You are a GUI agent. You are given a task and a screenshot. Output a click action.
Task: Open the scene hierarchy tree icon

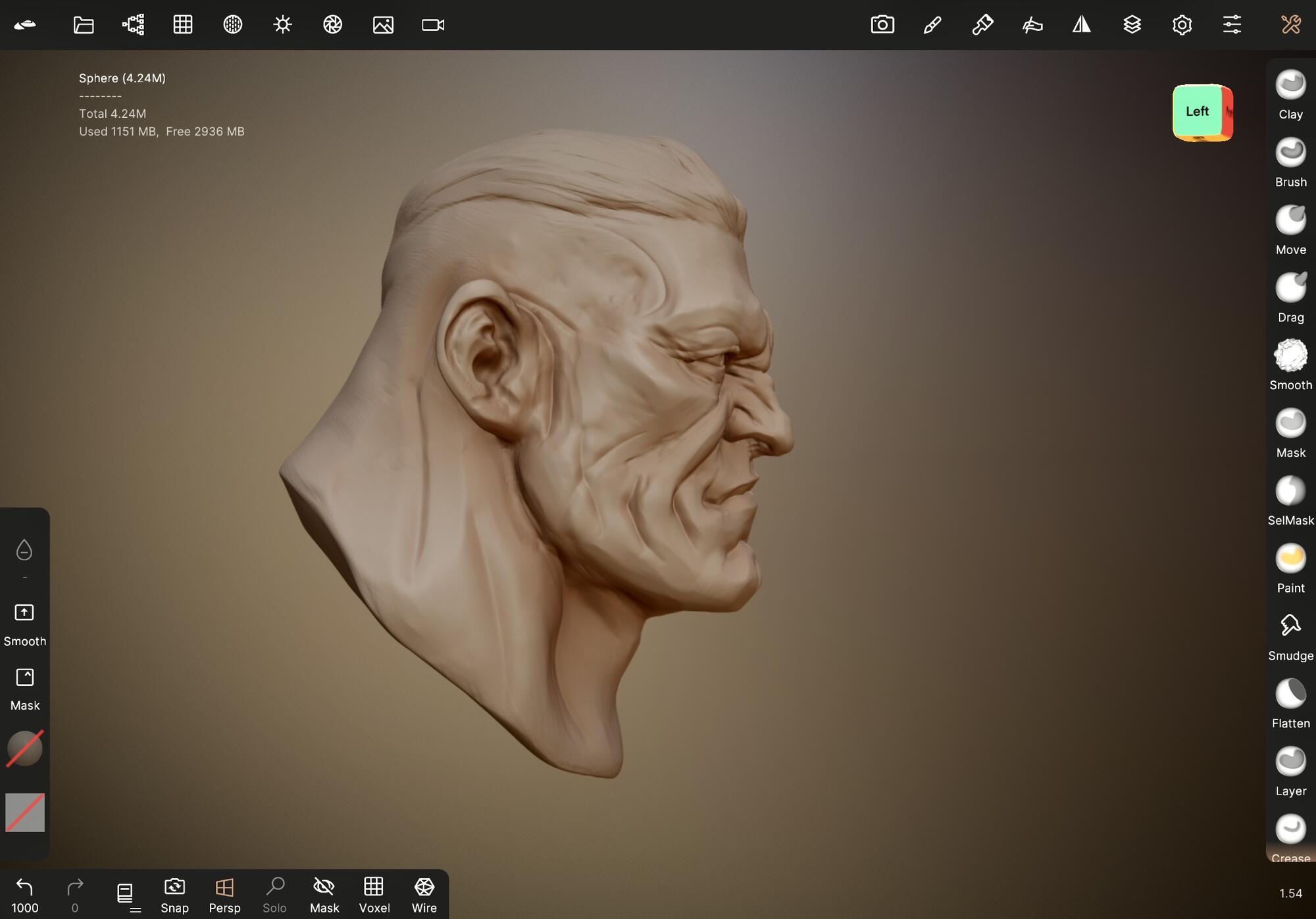[133, 25]
